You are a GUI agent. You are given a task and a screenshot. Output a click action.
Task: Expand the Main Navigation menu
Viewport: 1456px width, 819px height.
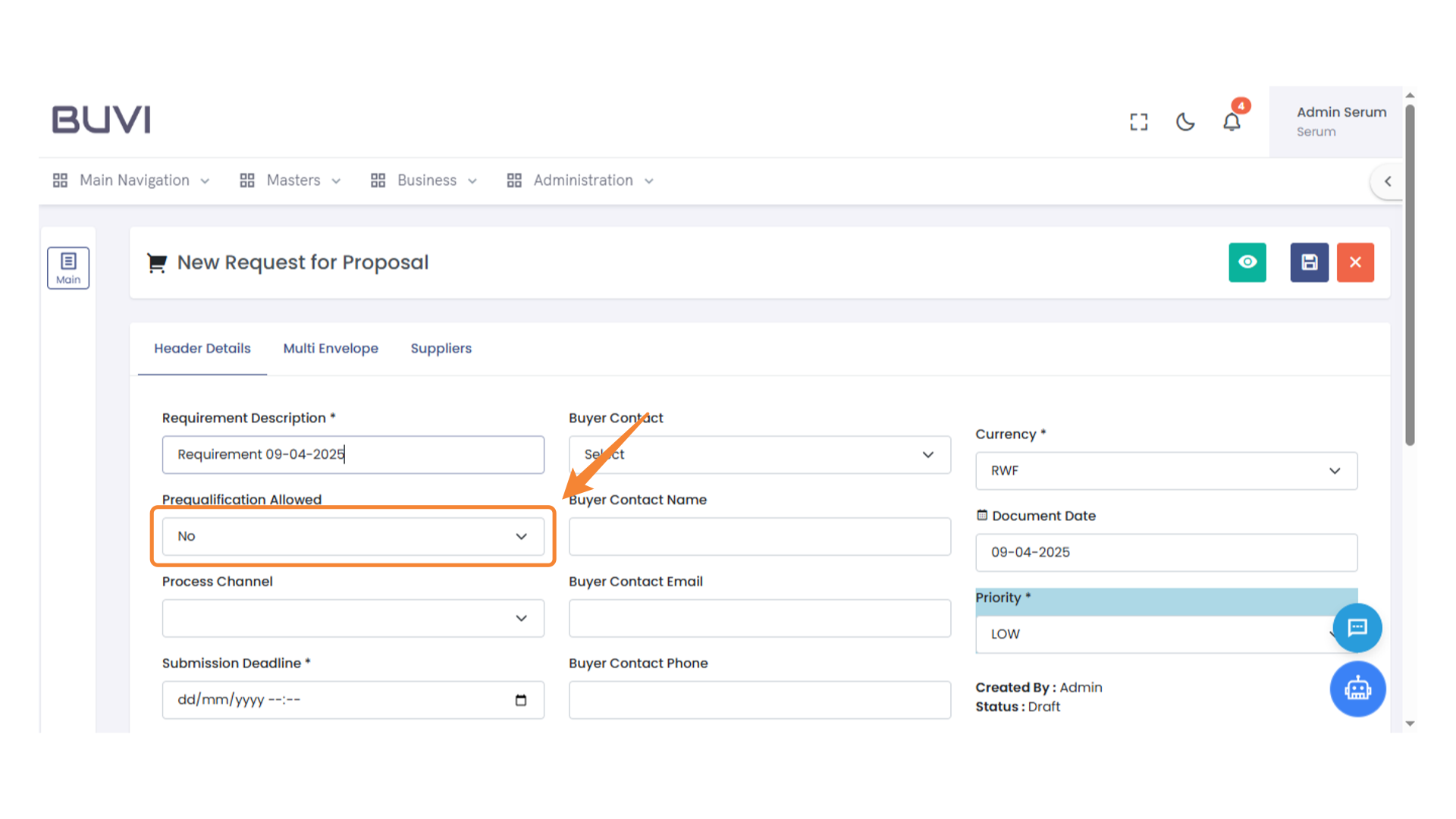131,180
